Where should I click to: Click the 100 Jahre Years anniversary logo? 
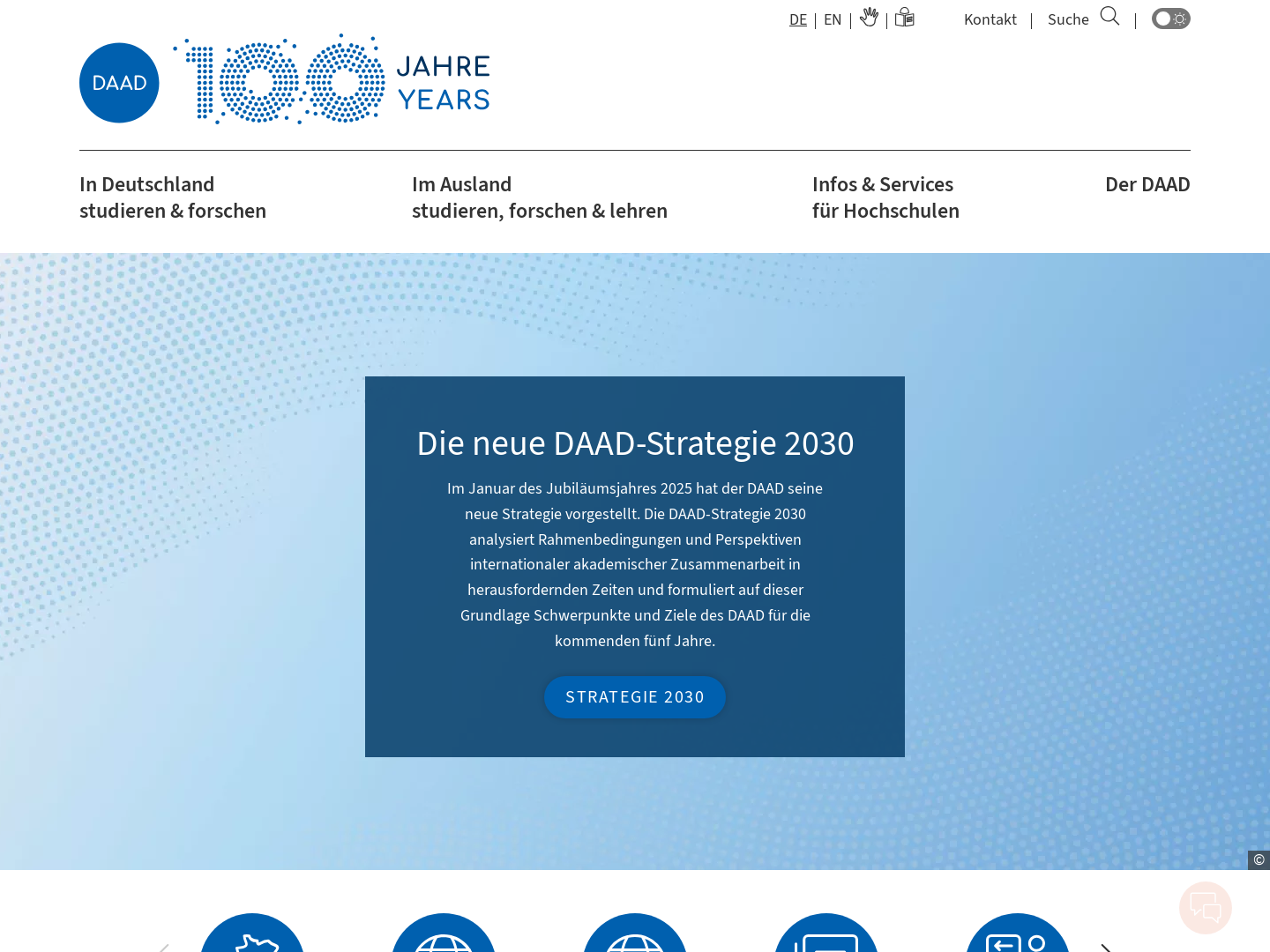332,79
